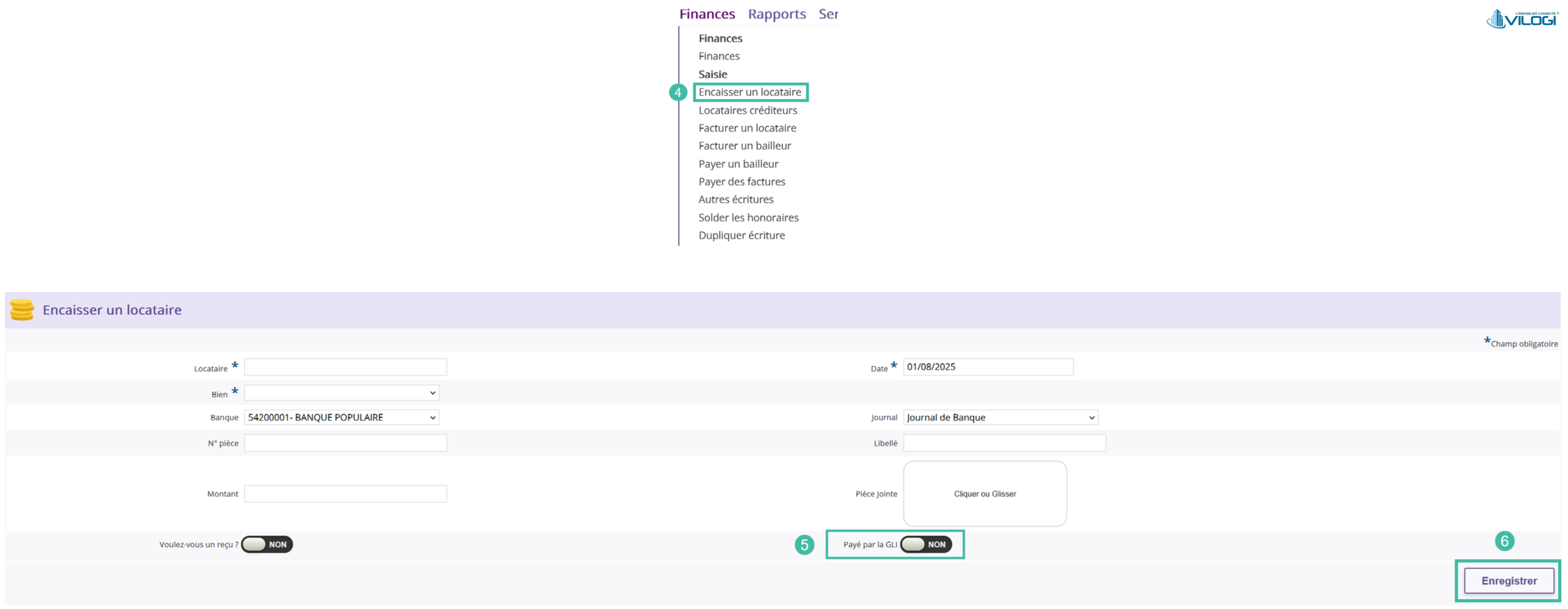Click the Date field showing 01/08/2025

[x=988, y=367]
